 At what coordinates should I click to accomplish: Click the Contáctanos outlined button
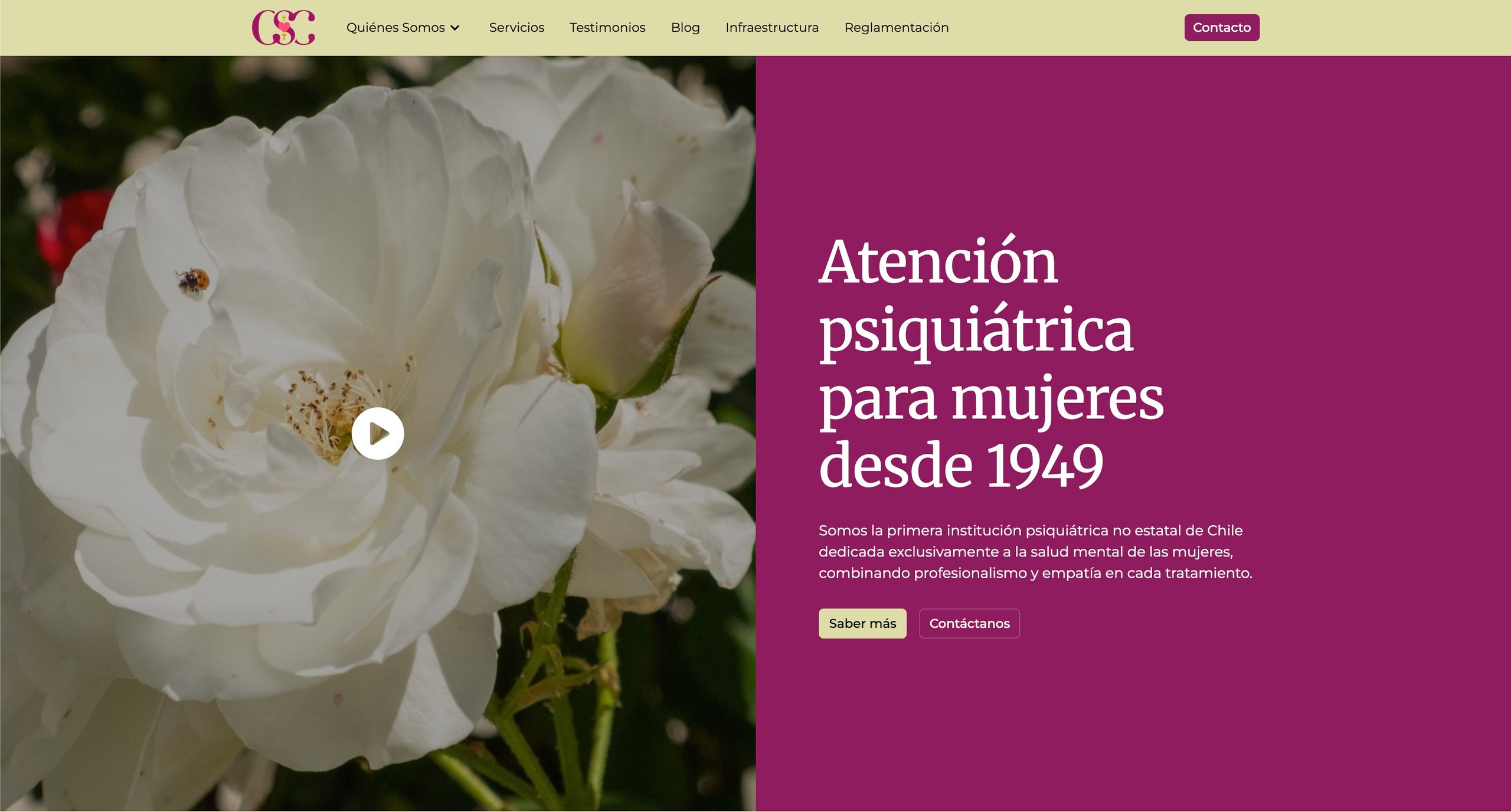coord(969,623)
